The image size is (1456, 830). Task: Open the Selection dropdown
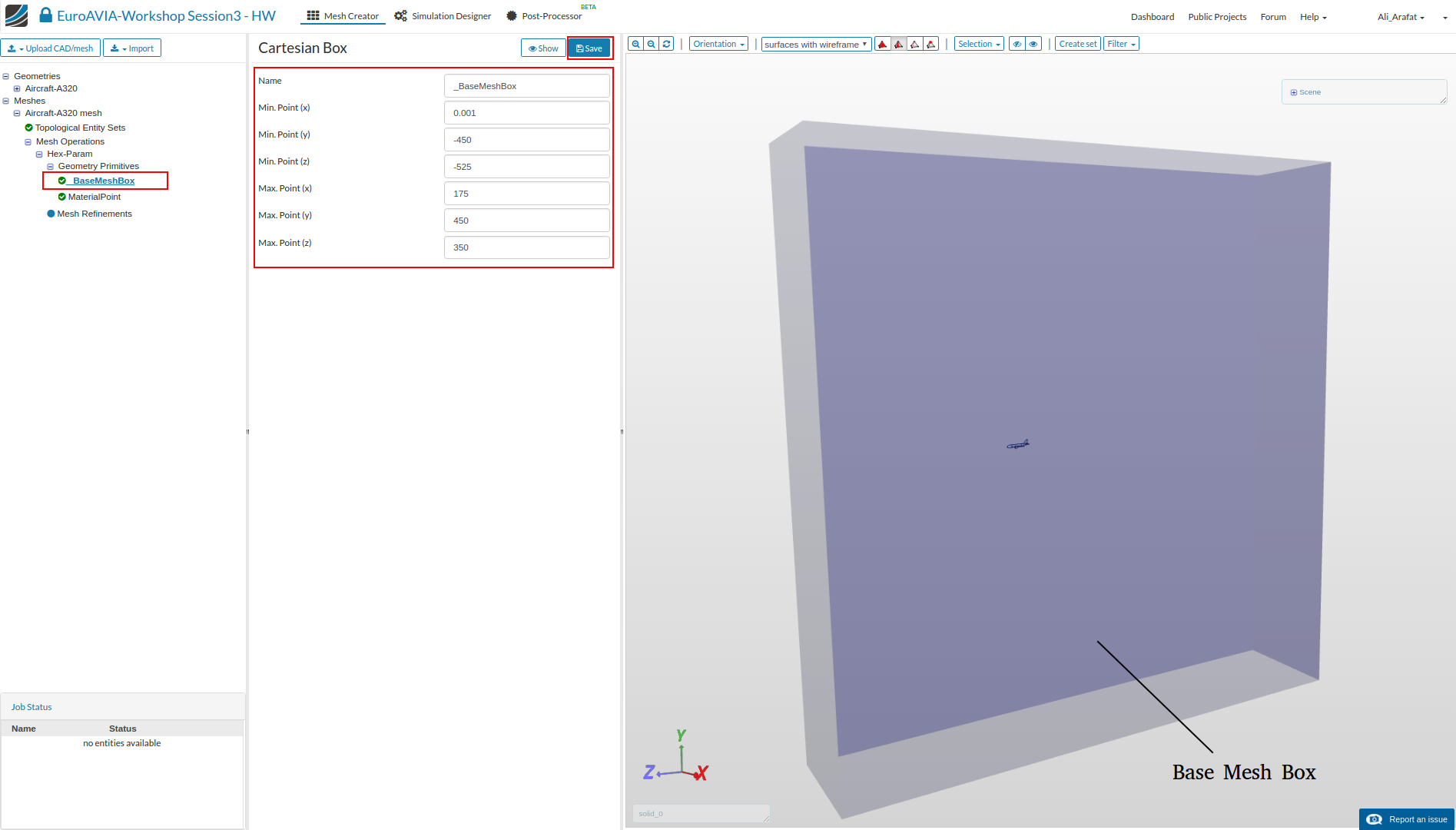coord(979,45)
